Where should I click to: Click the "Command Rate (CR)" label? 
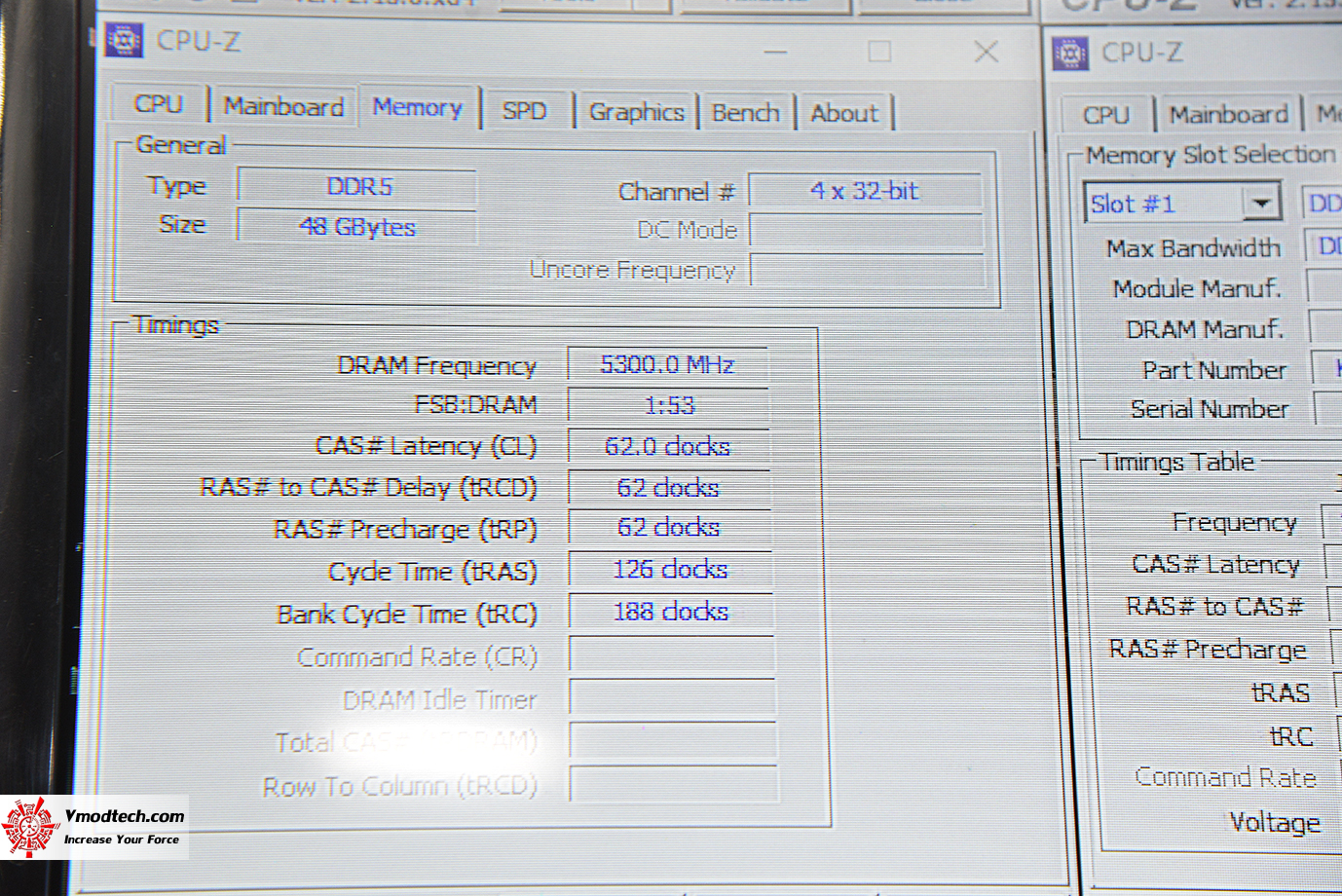coord(418,657)
